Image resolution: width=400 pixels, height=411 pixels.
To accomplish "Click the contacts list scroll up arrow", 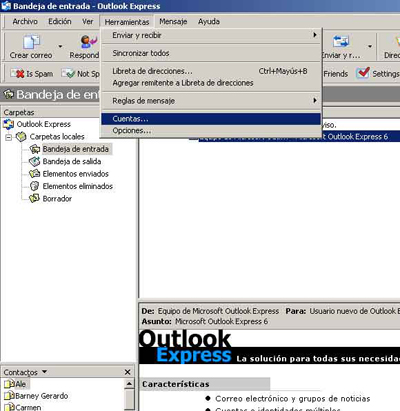I will pyautogui.click(x=129, y=384).
